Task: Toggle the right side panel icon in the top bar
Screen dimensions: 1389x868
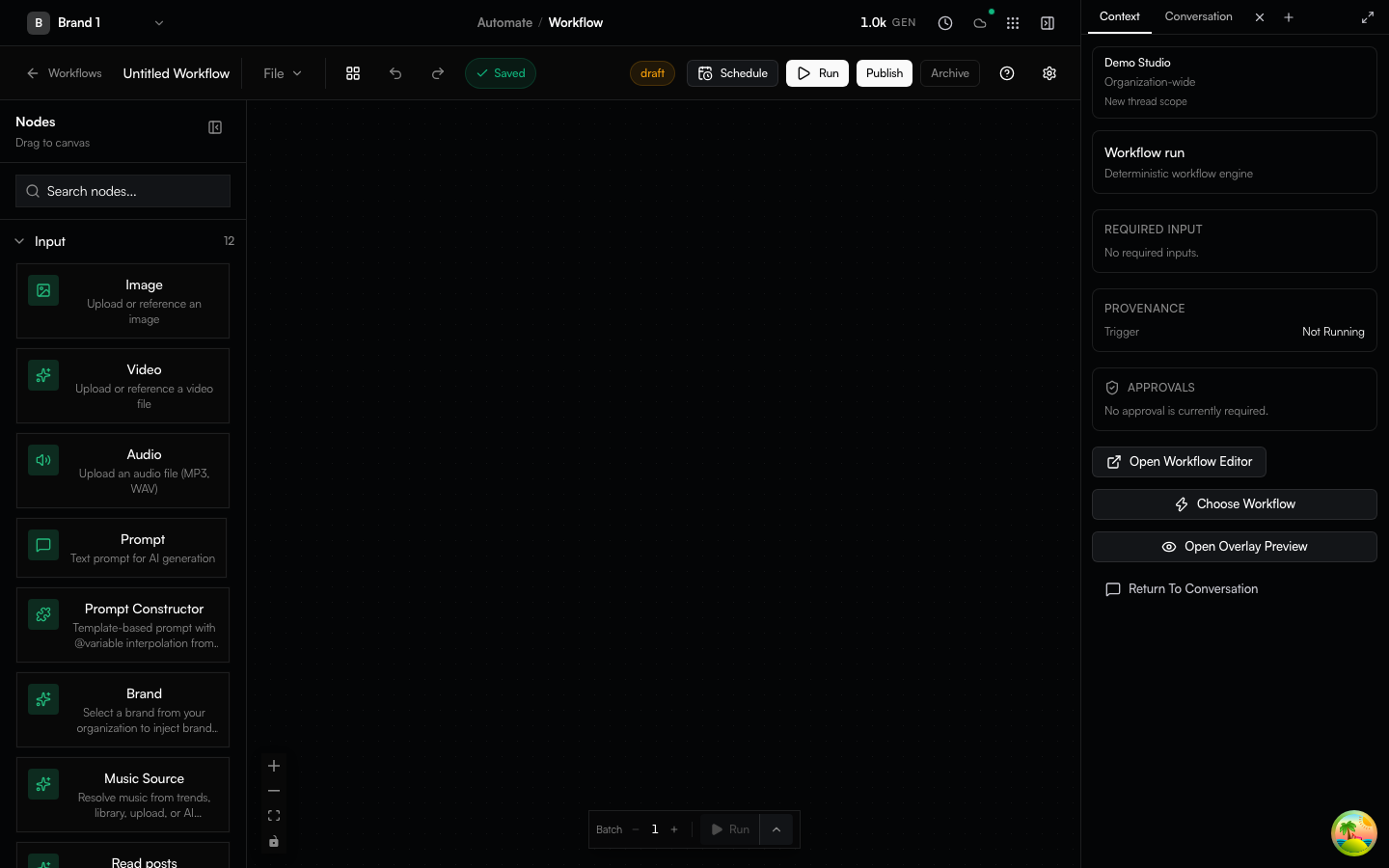Action: (1048, 23)
